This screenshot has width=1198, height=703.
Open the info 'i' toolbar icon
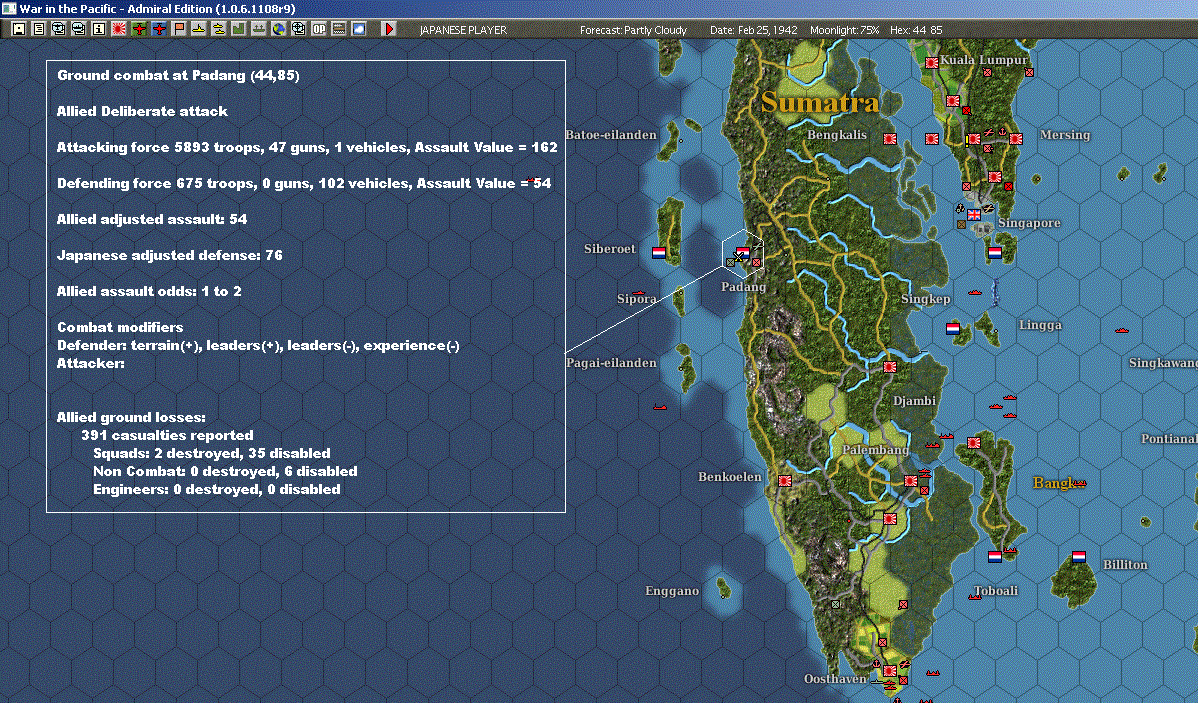pyautogui.click(x=99, y=29)
